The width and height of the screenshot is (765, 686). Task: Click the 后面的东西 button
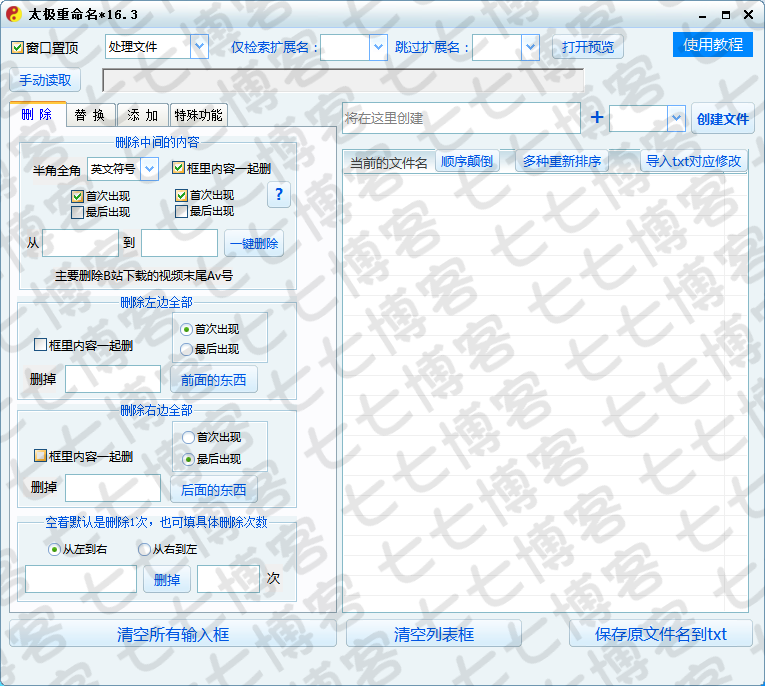point(214,490)
